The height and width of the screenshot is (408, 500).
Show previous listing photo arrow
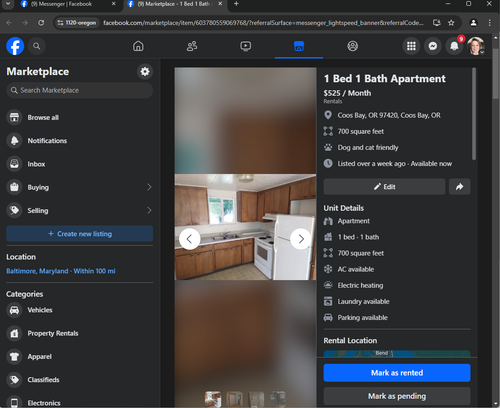coord(189,239)
